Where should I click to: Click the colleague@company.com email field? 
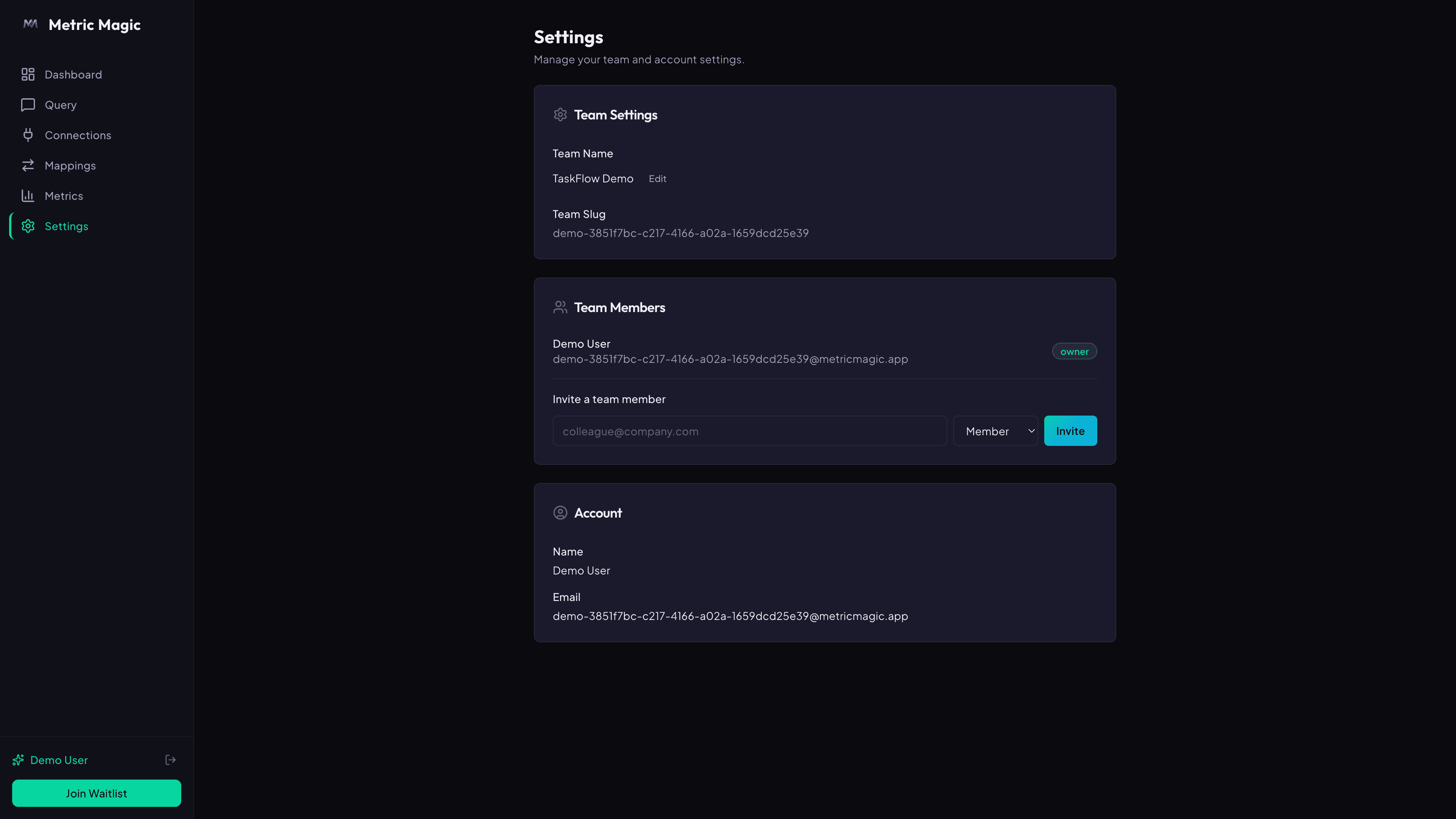(x=750, y=431)
